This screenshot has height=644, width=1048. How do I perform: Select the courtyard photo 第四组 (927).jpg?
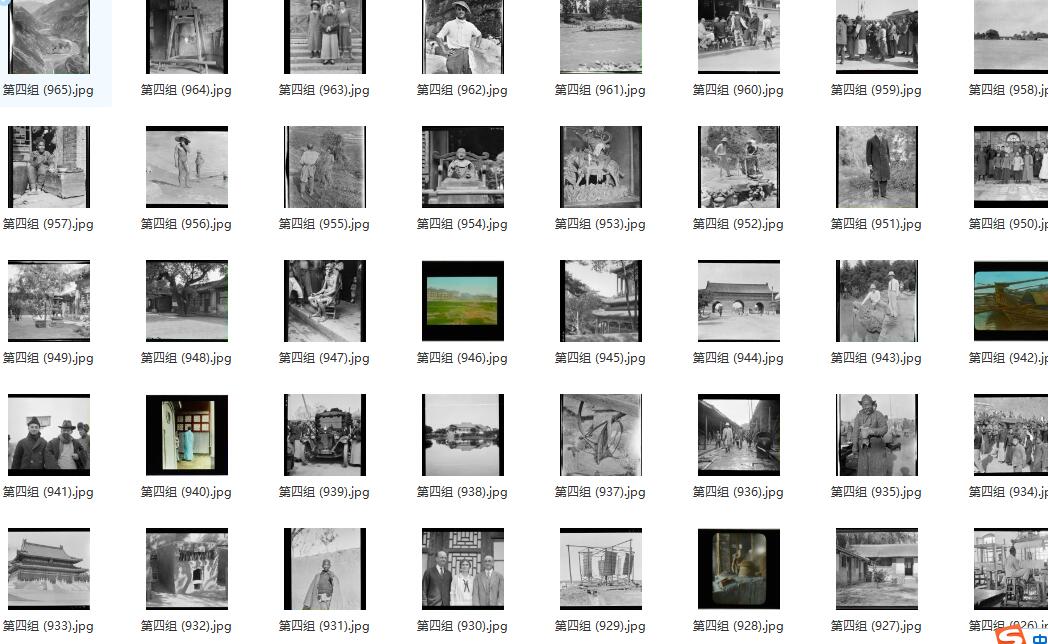[877, 569]
